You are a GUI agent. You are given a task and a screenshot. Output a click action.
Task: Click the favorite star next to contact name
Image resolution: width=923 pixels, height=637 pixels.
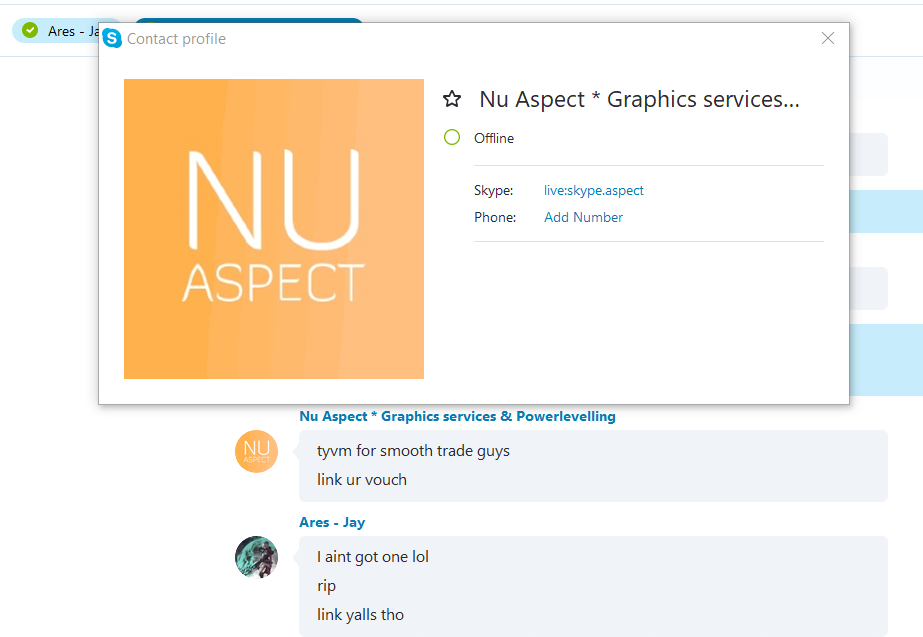(x=452, y=99)
